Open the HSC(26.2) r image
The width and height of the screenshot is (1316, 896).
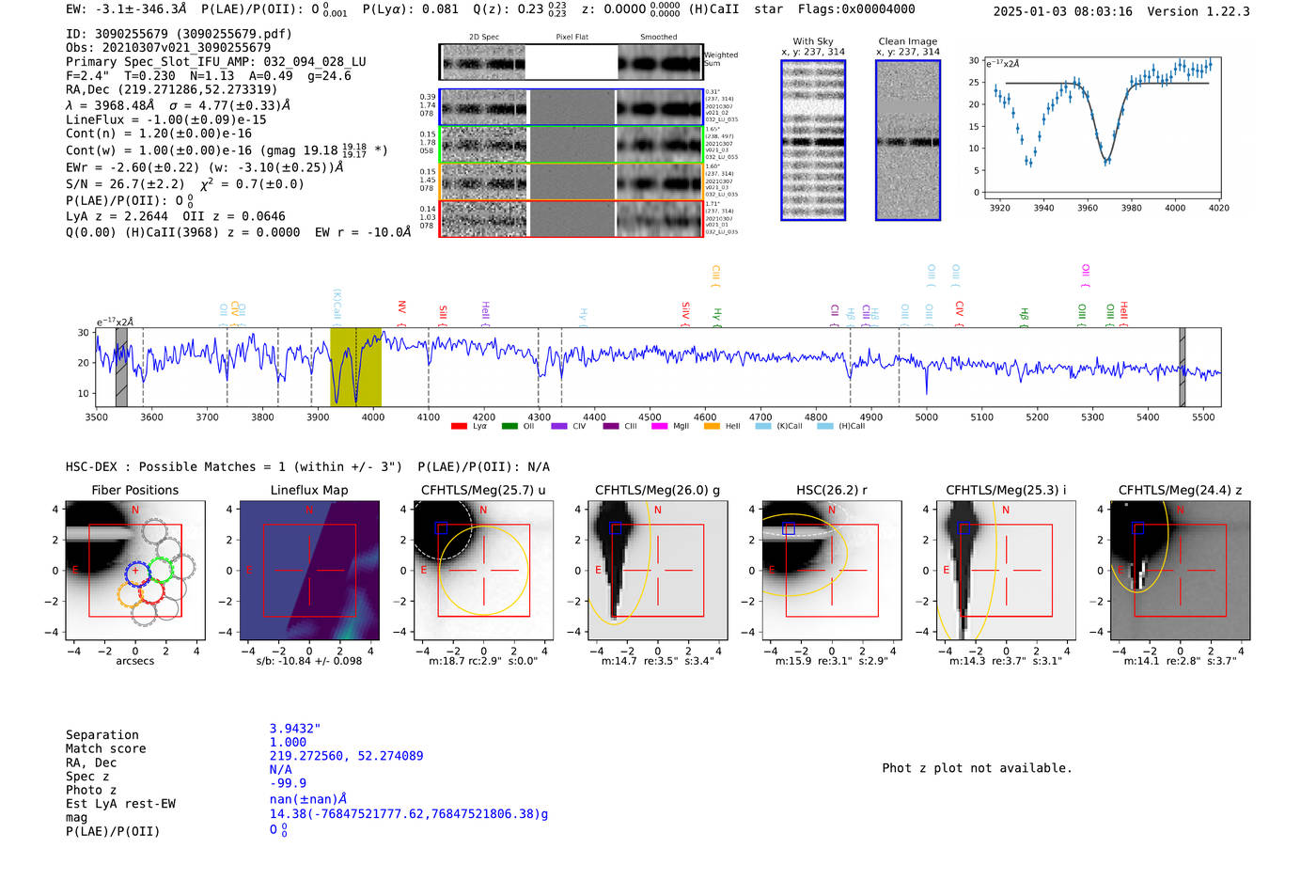point(831,571)
